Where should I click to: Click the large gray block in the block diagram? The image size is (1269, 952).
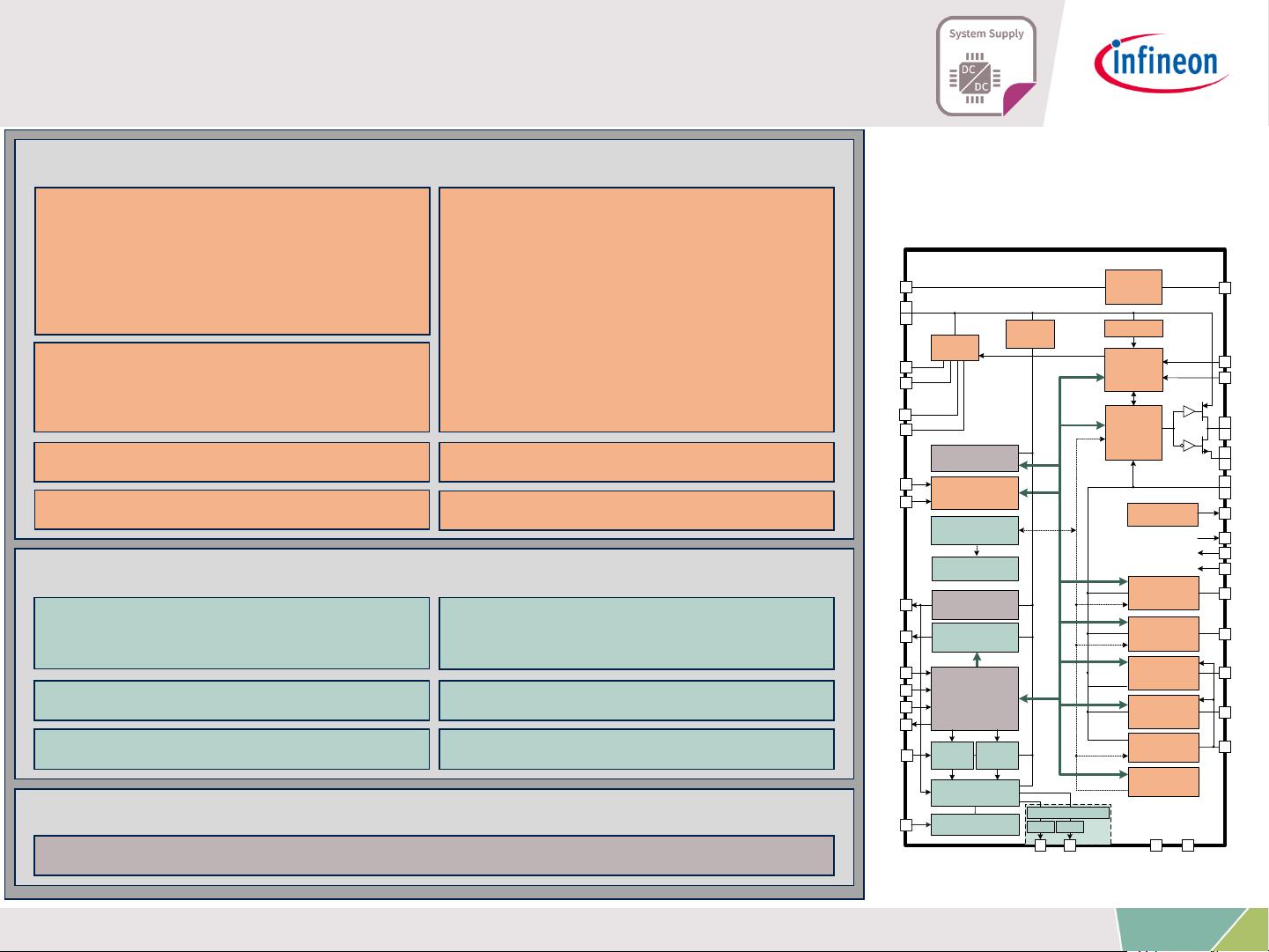pos(974,698)
